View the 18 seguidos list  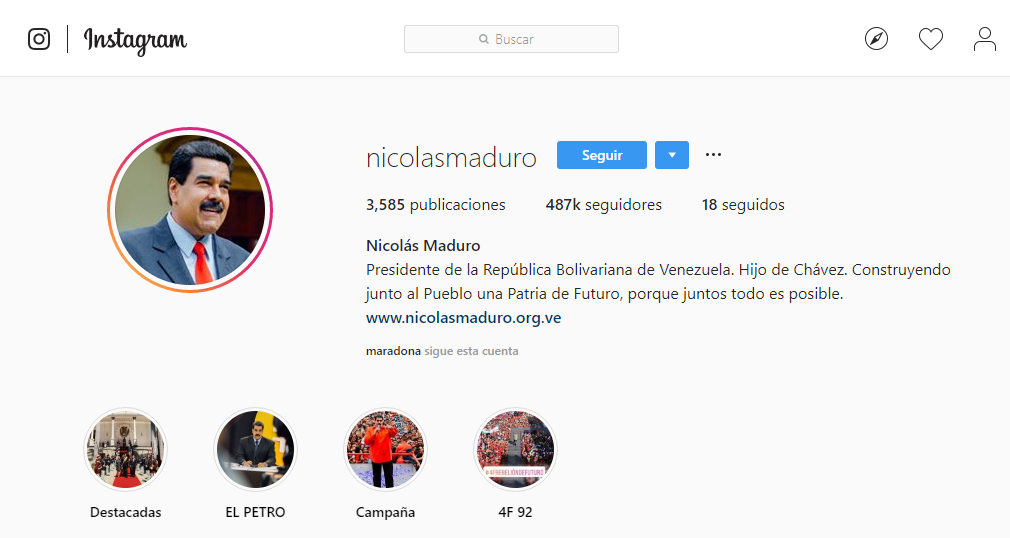coord(743,205)
